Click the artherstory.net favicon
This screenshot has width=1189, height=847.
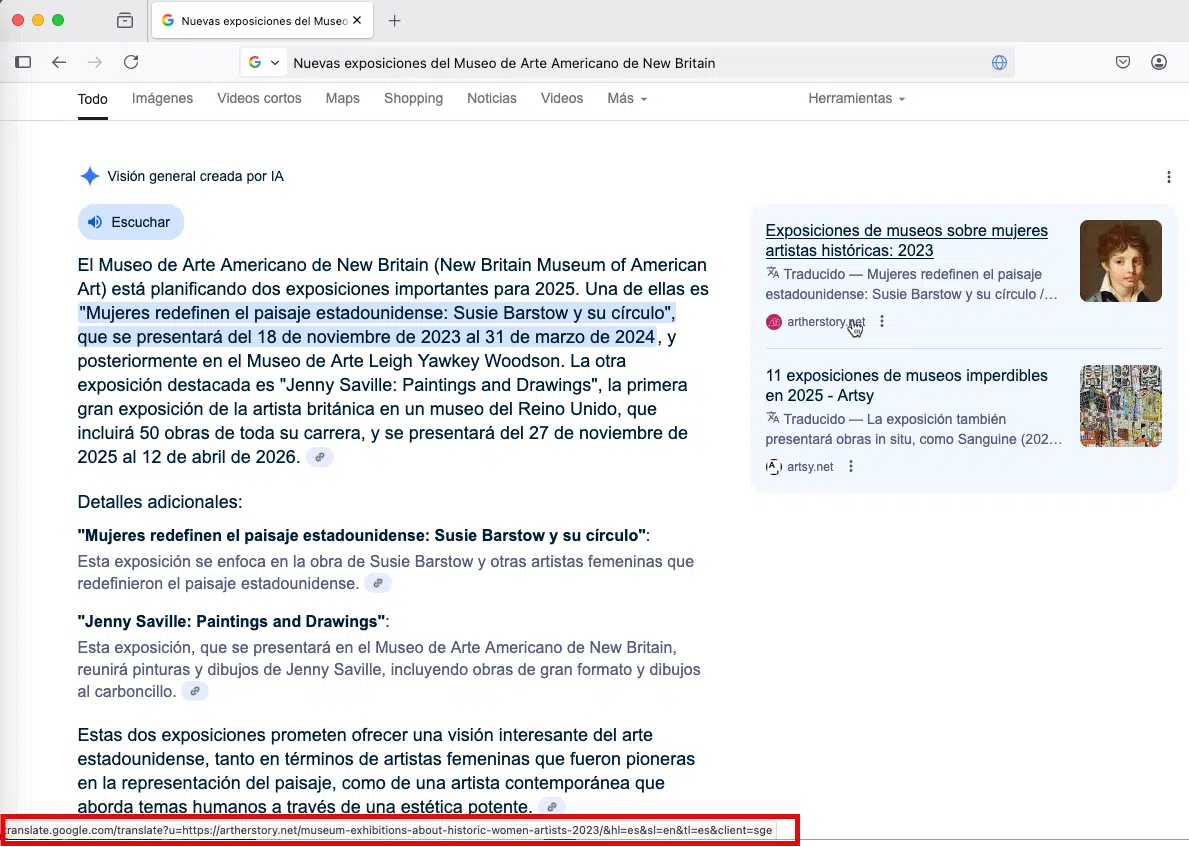coord(773,322)
